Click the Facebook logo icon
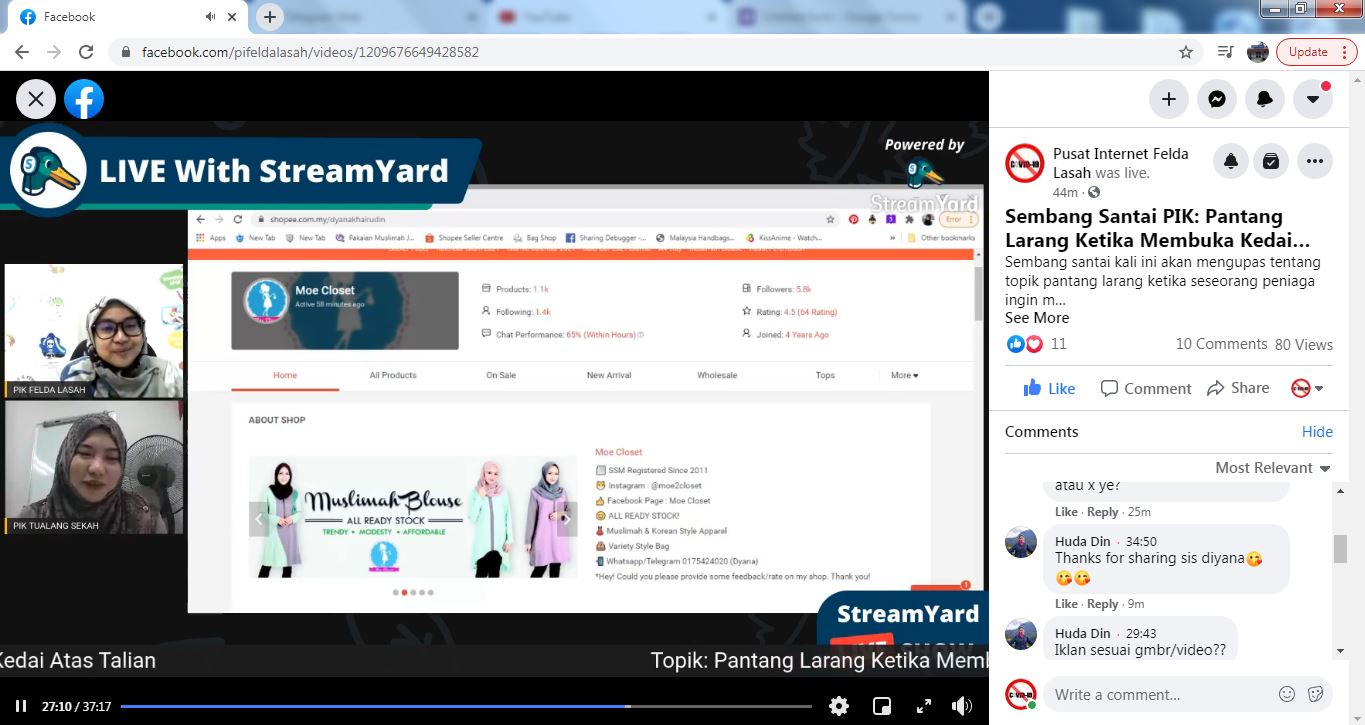 (84, 99)
